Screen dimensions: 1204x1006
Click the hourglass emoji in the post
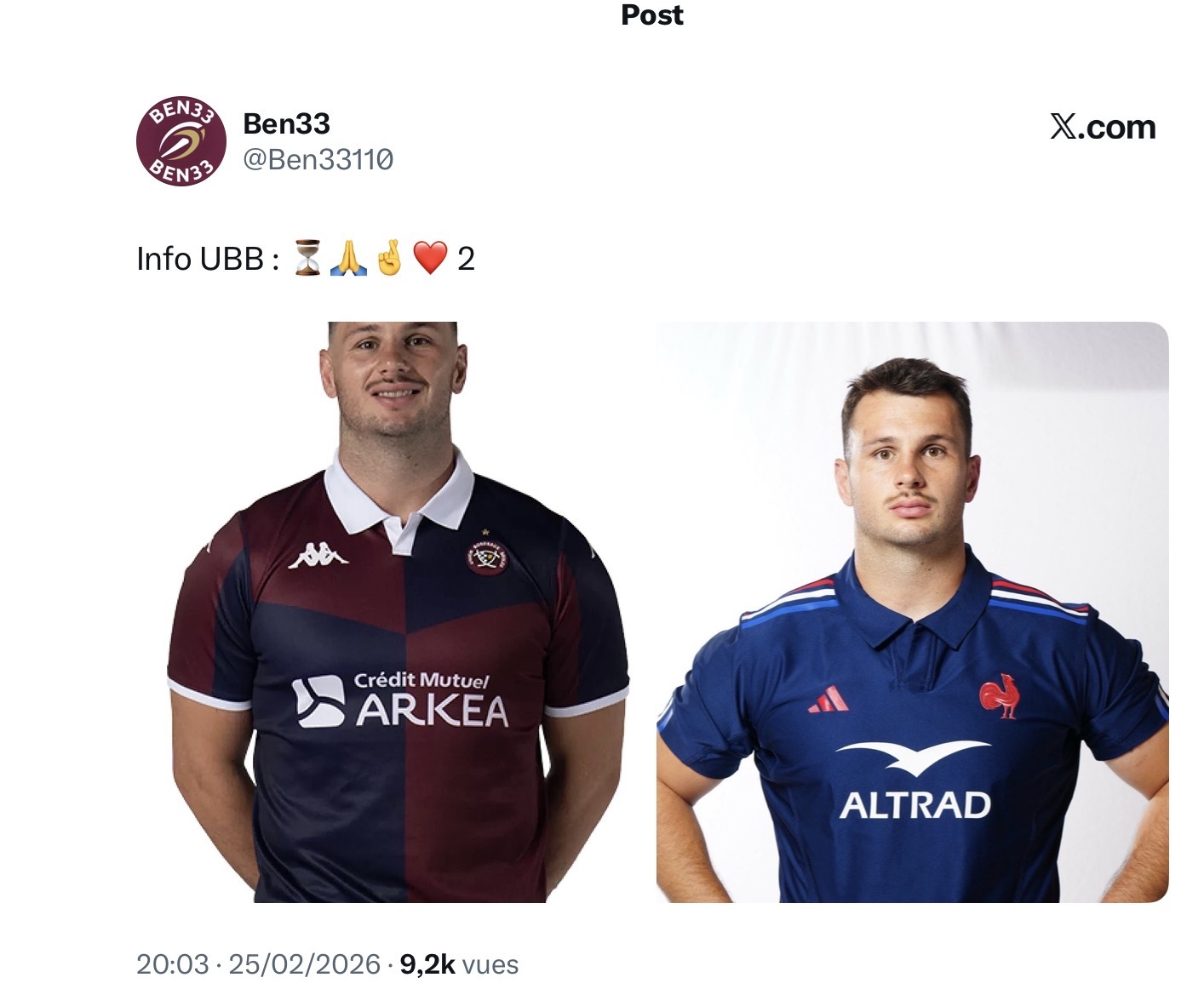307,258
